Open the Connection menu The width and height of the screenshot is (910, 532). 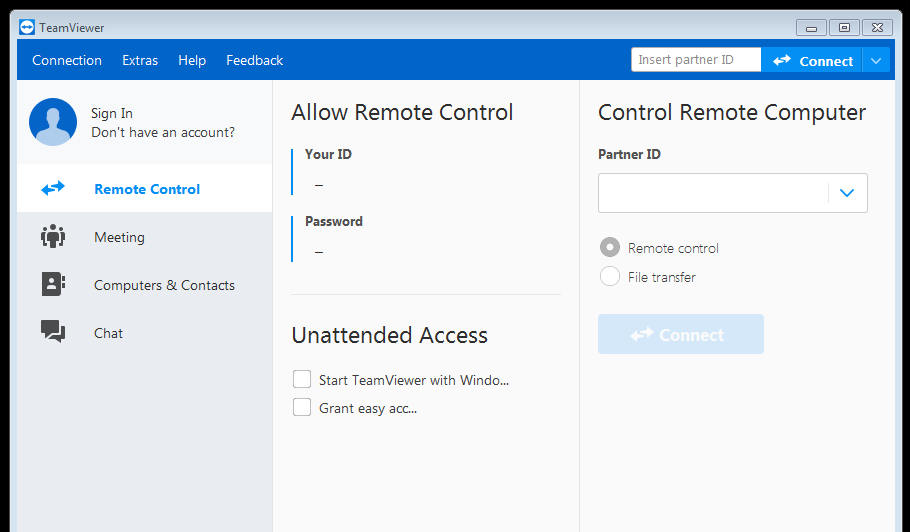67,60
